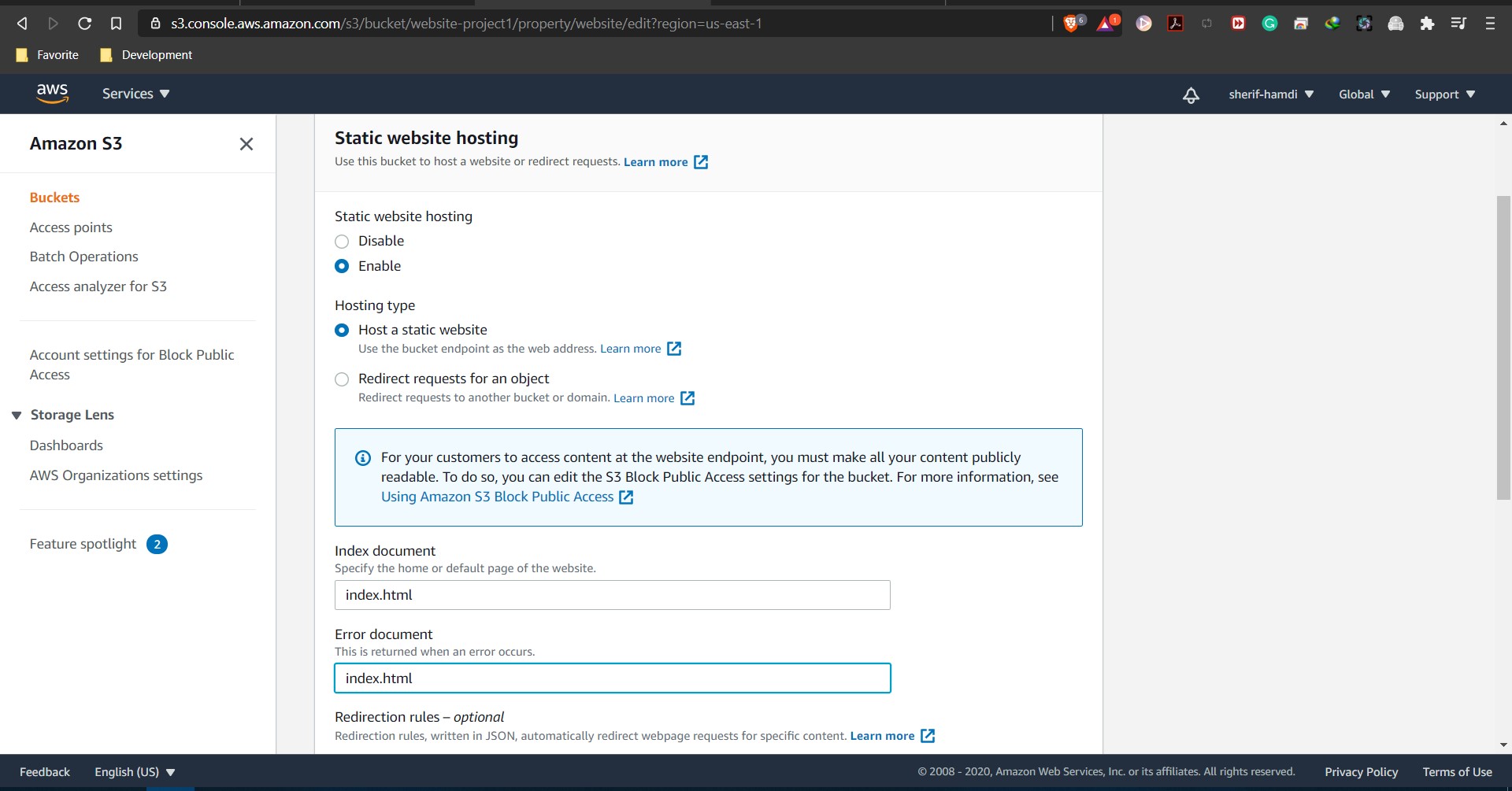Switch to Buckets in the sidebar
This screenshot has width=1512, height=791.
pyautogui.click(x=54, y=197)
